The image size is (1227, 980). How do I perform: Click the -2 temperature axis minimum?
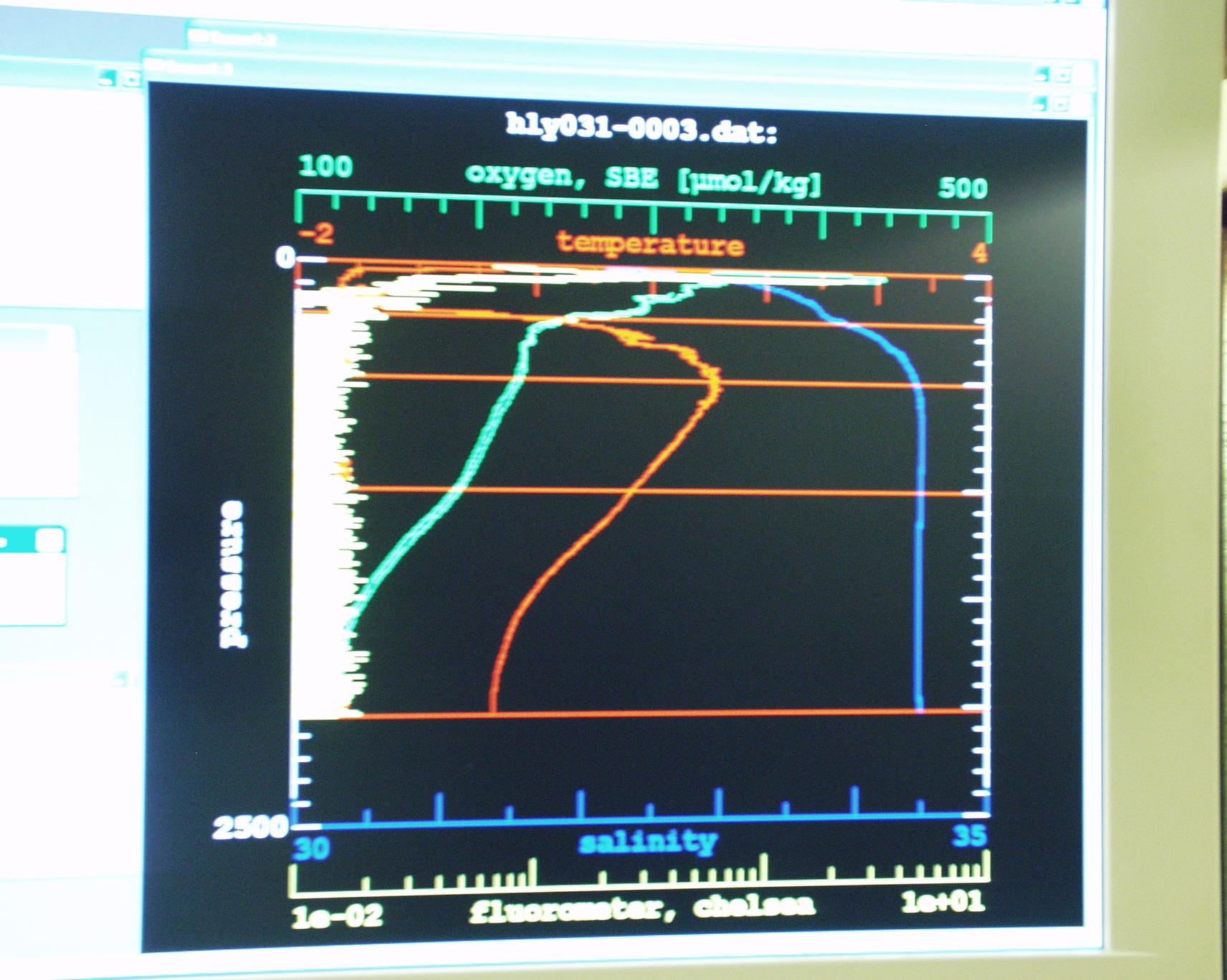316,234
